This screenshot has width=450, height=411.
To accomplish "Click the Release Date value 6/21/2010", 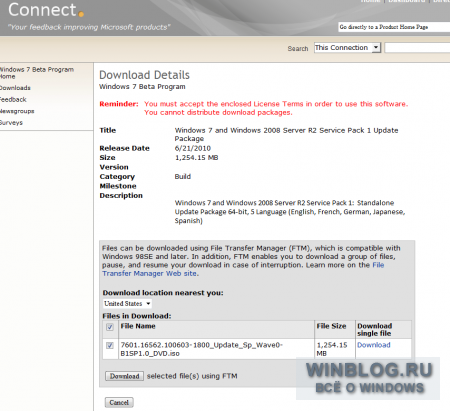I will click(x=193, y=148).
